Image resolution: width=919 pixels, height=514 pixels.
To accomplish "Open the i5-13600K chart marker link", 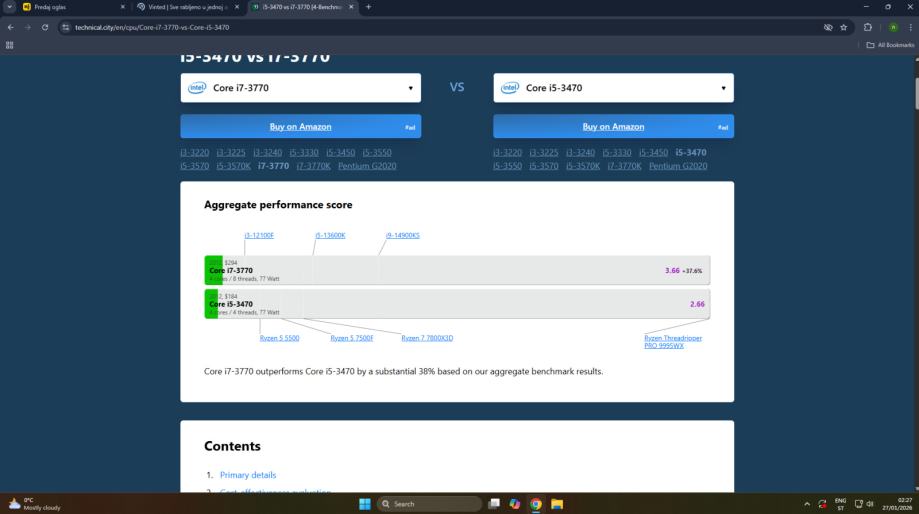I will tap(331, 235).
